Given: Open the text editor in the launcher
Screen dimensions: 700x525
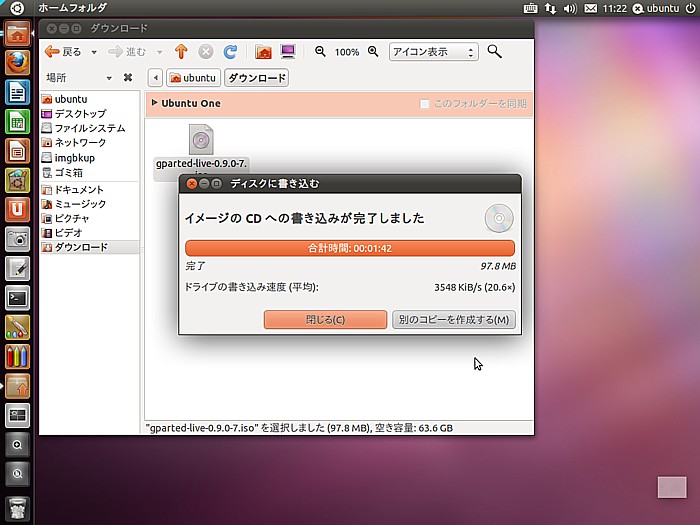Looking at the screenshot, I should coord(17,268).
